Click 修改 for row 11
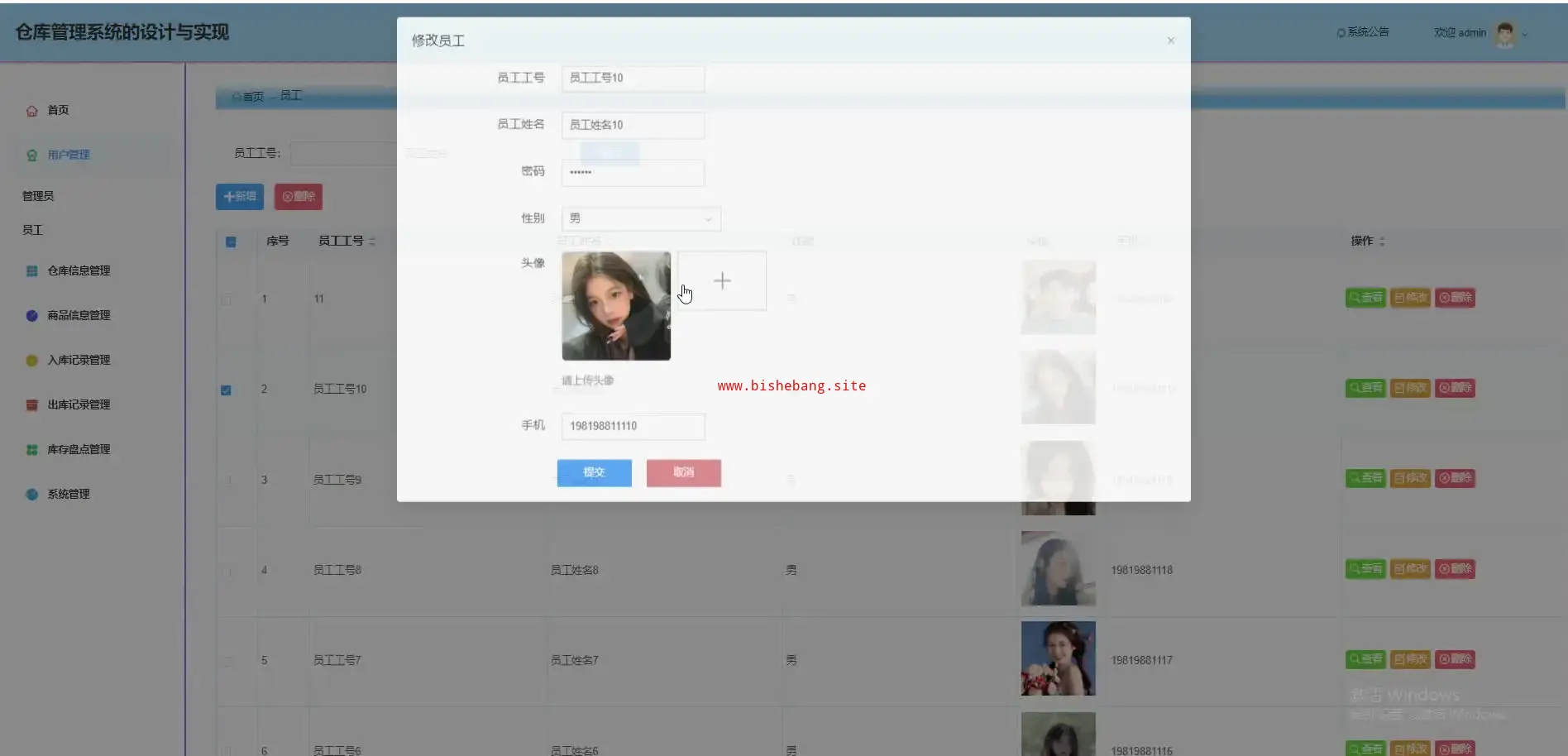The height and width of the screenshot is (756, 1568). point(1410,298)
